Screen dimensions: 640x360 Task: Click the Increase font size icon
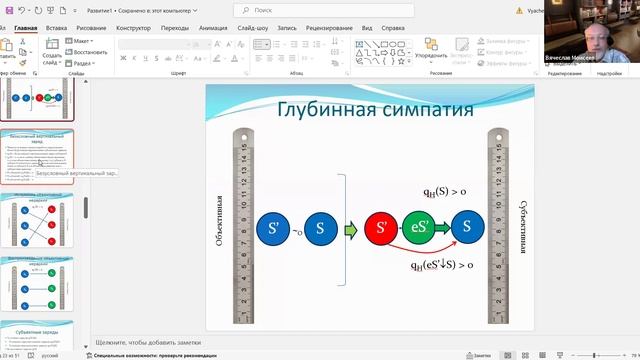click(218, 44)
